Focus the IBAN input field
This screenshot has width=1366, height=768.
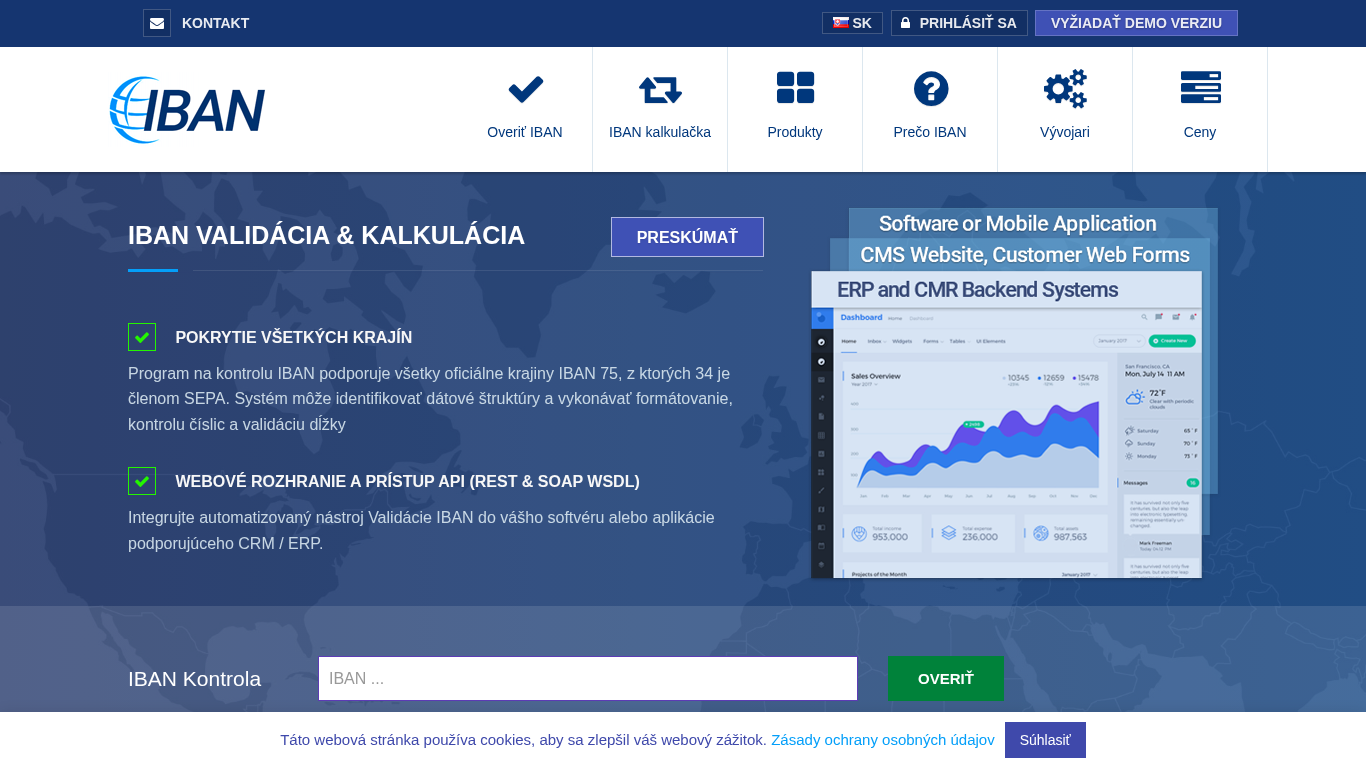pos(588,679)
